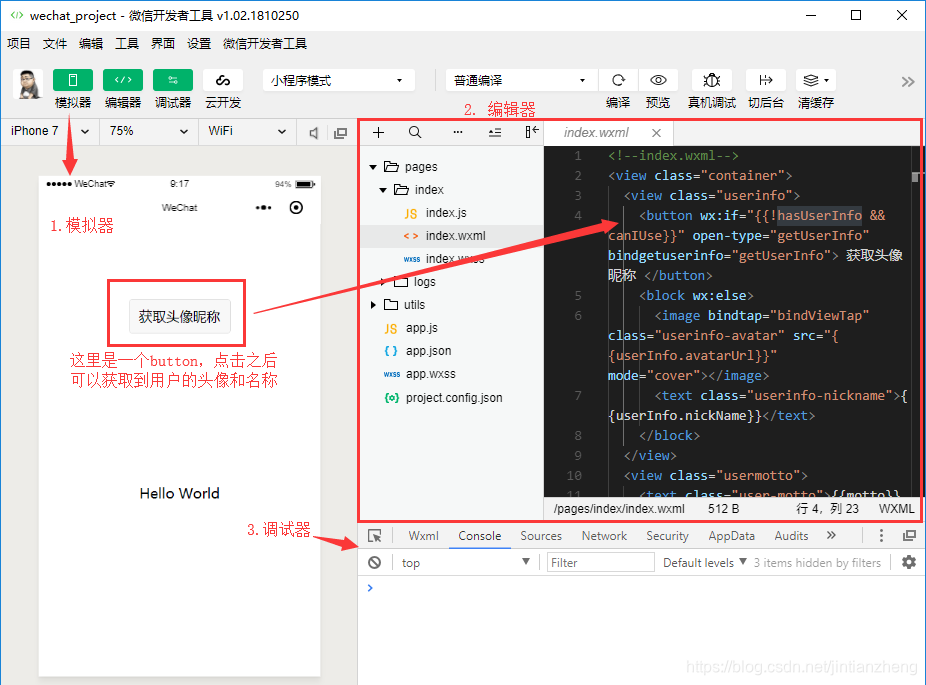Switch to the Security debugger tab

pyautogui.click(x=667, y=536)
